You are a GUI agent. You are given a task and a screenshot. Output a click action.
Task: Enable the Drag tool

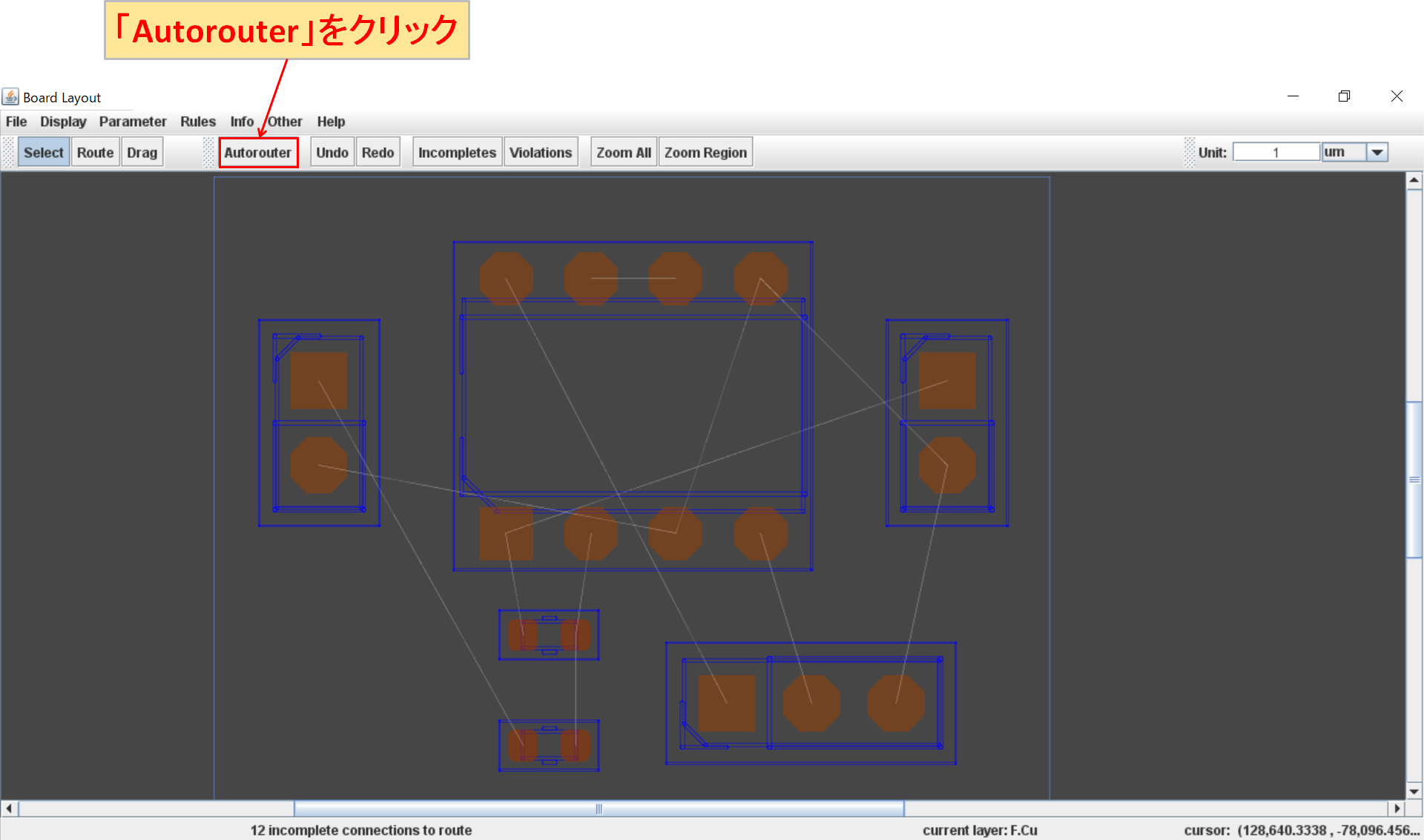[142, 152]
